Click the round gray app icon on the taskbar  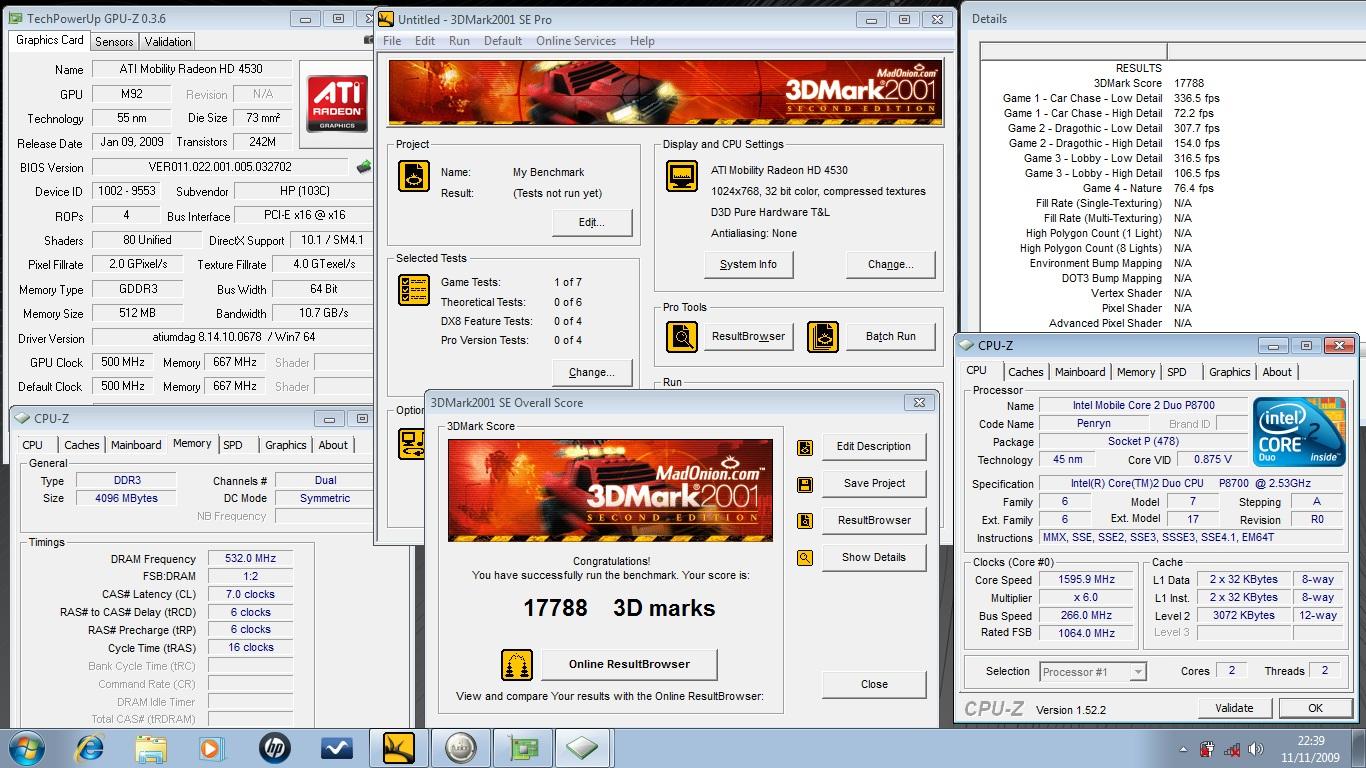[x=460, y=748]
